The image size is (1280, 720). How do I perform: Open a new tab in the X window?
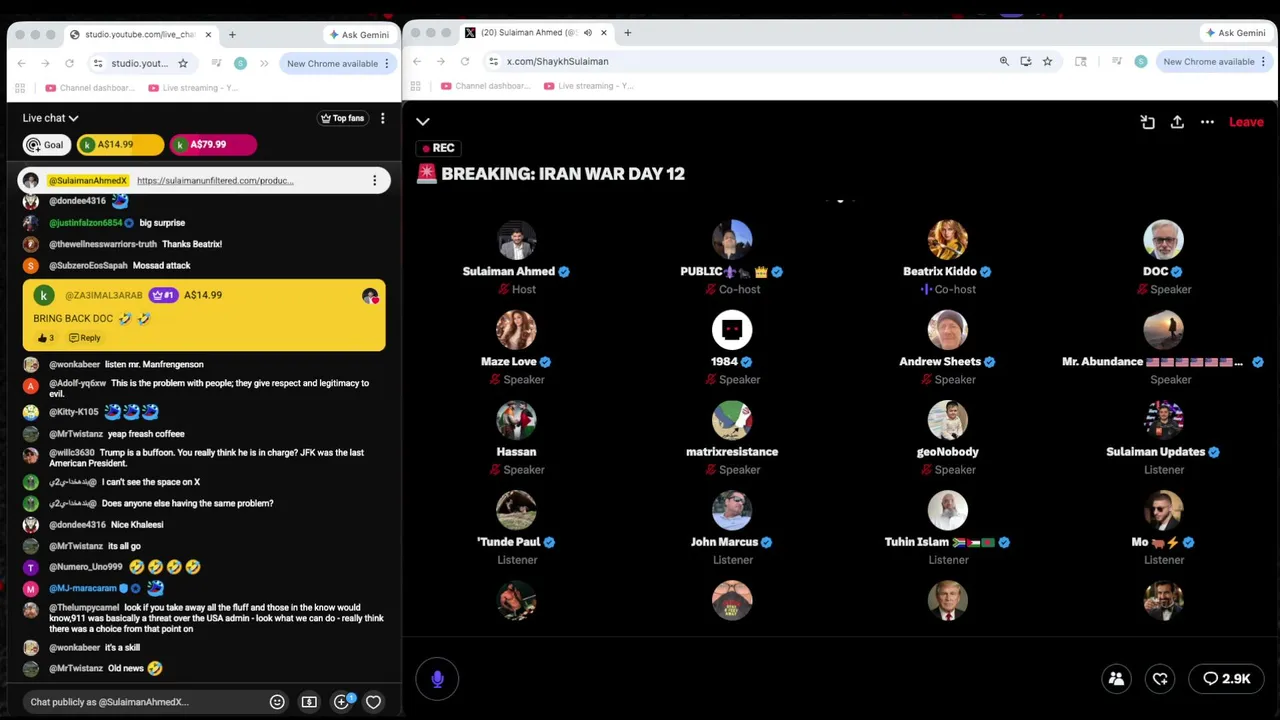[628, 32]
